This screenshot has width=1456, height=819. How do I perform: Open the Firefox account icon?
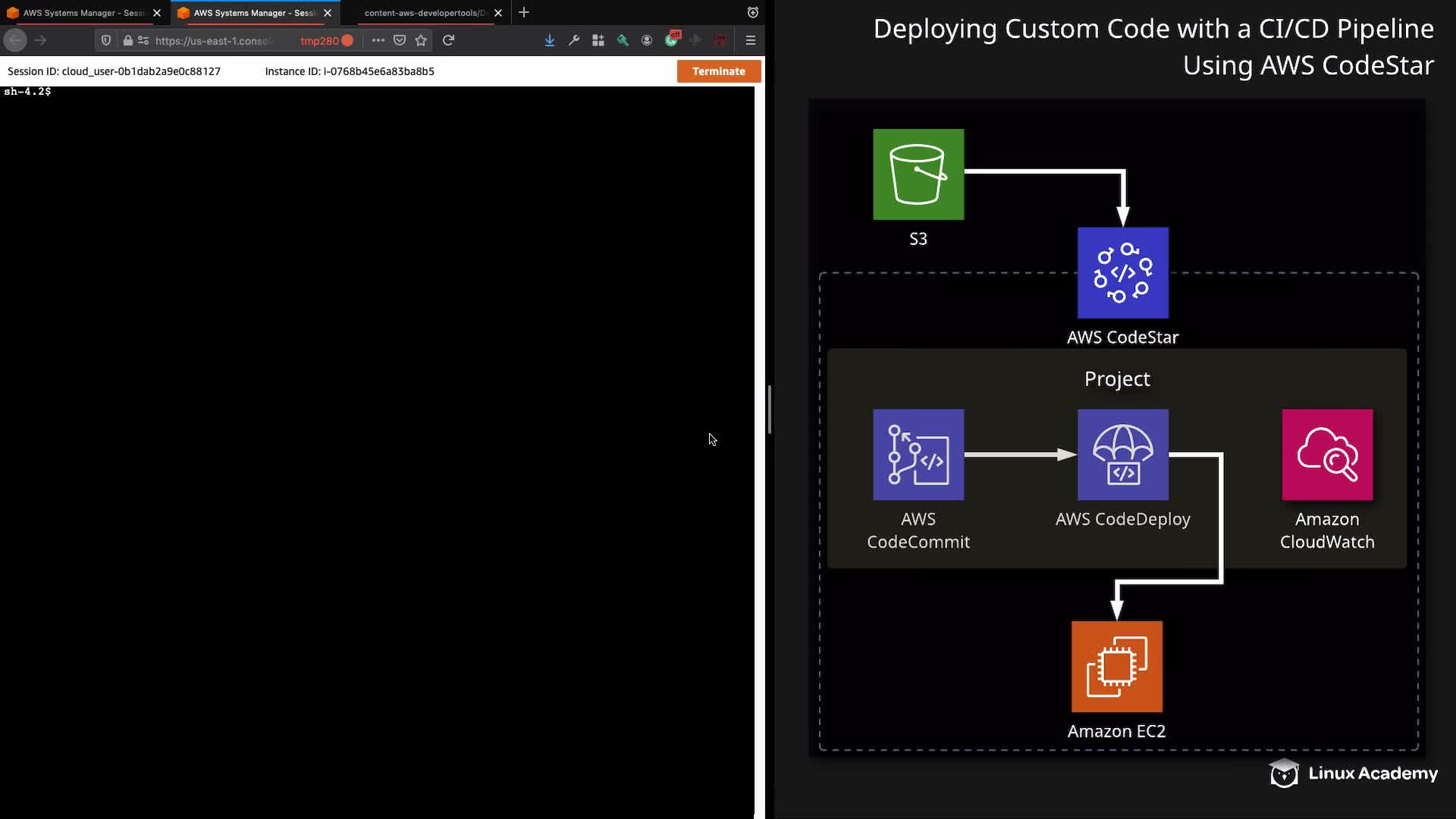647,40
